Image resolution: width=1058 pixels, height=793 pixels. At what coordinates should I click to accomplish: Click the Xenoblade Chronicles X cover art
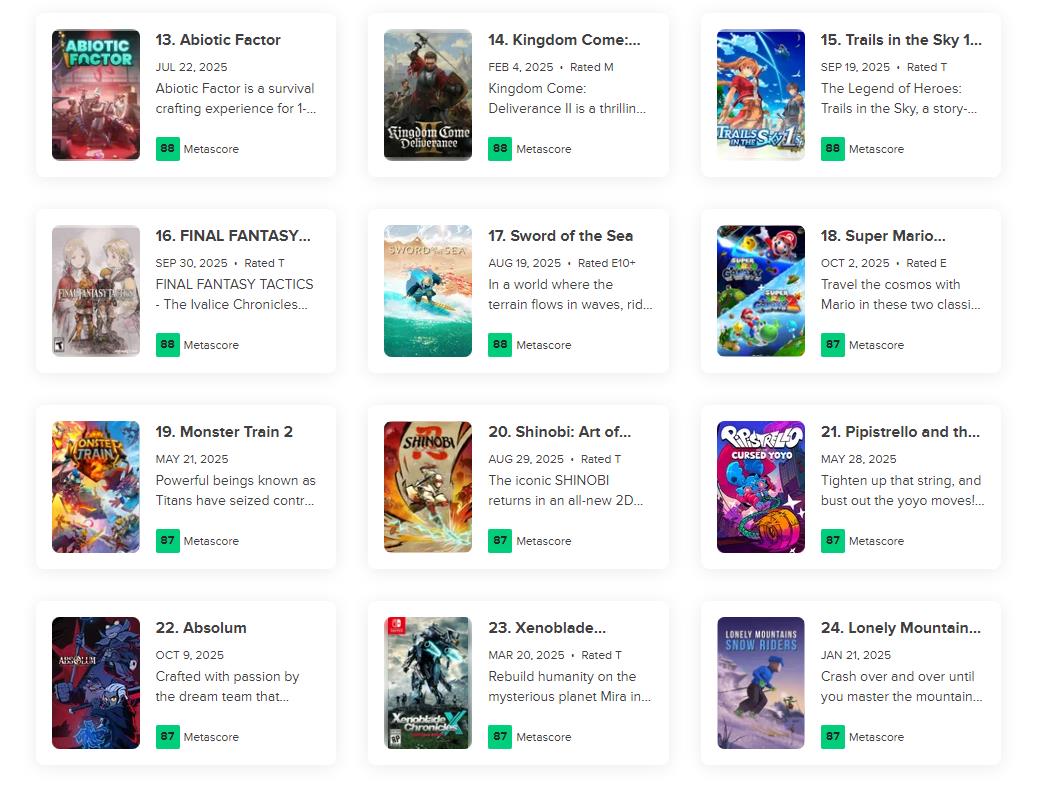click(428, 683)
